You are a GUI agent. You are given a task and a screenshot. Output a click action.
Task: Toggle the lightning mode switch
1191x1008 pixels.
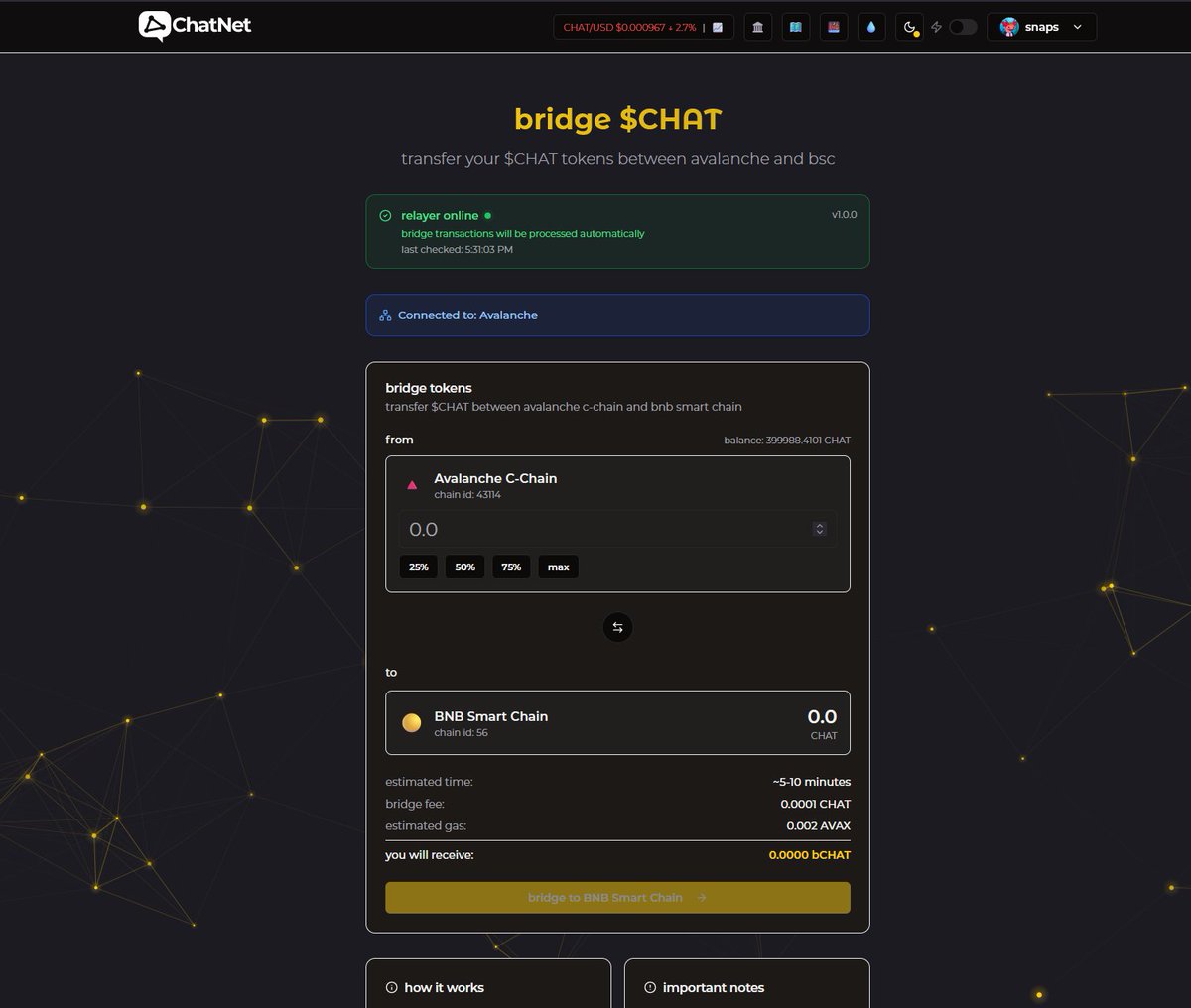pos(963,27)
